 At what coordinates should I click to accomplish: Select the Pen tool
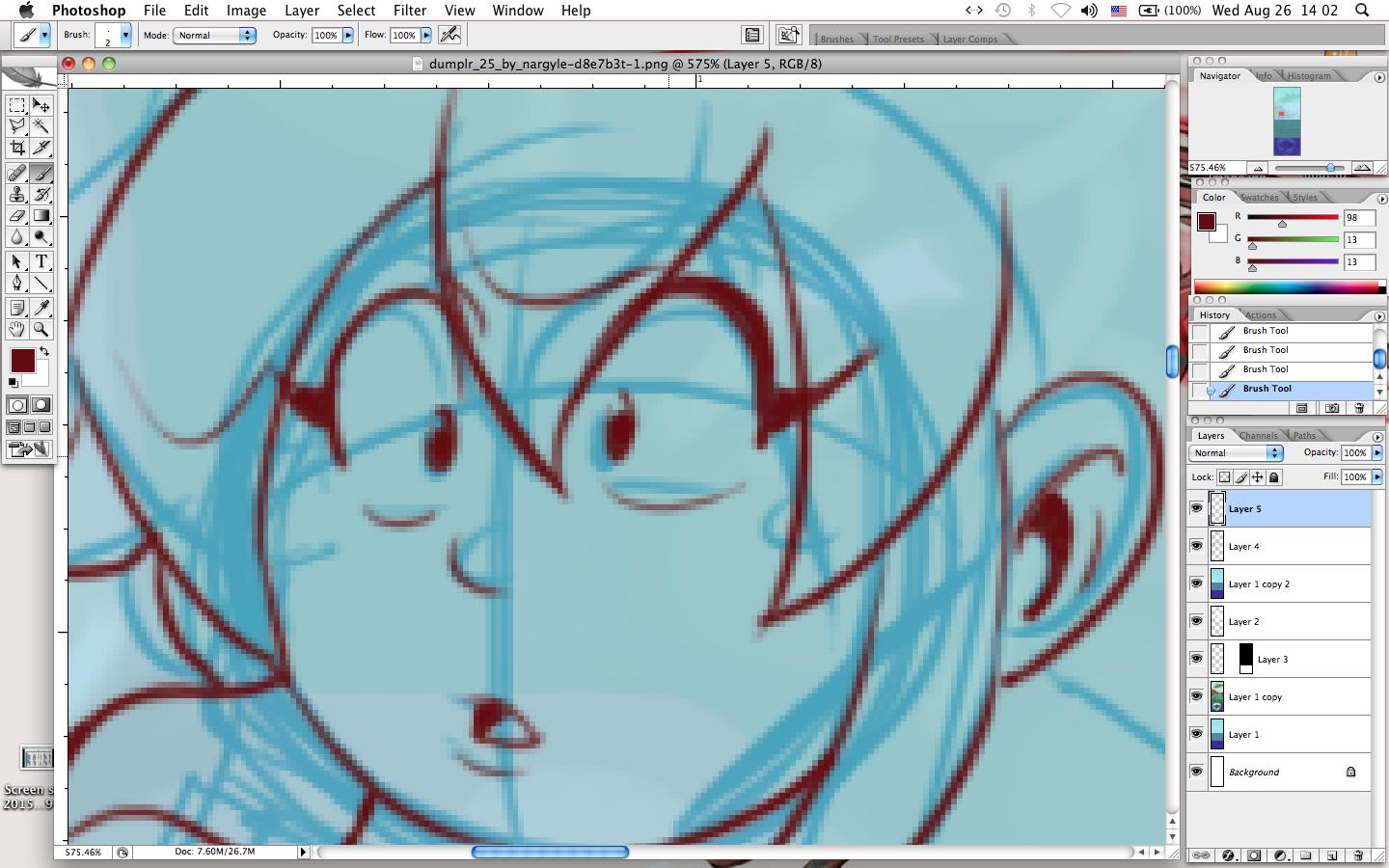coord(17,283)
